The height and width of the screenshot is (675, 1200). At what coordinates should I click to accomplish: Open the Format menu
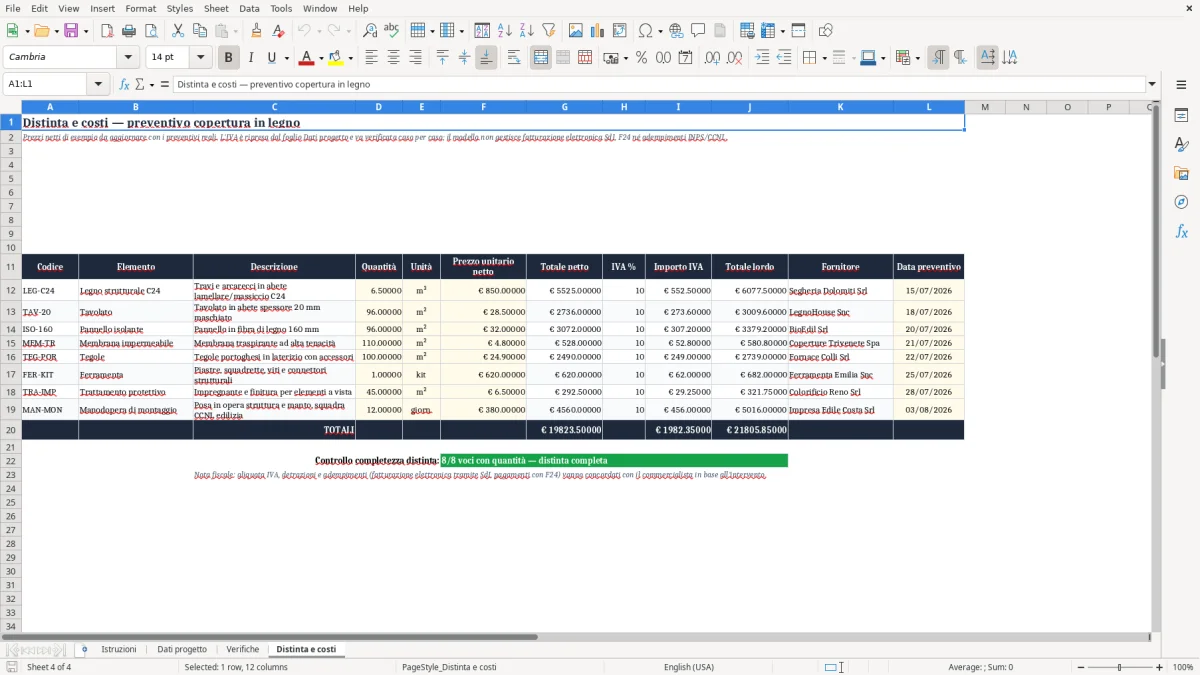pyautogui.click(x=140, y=8)
